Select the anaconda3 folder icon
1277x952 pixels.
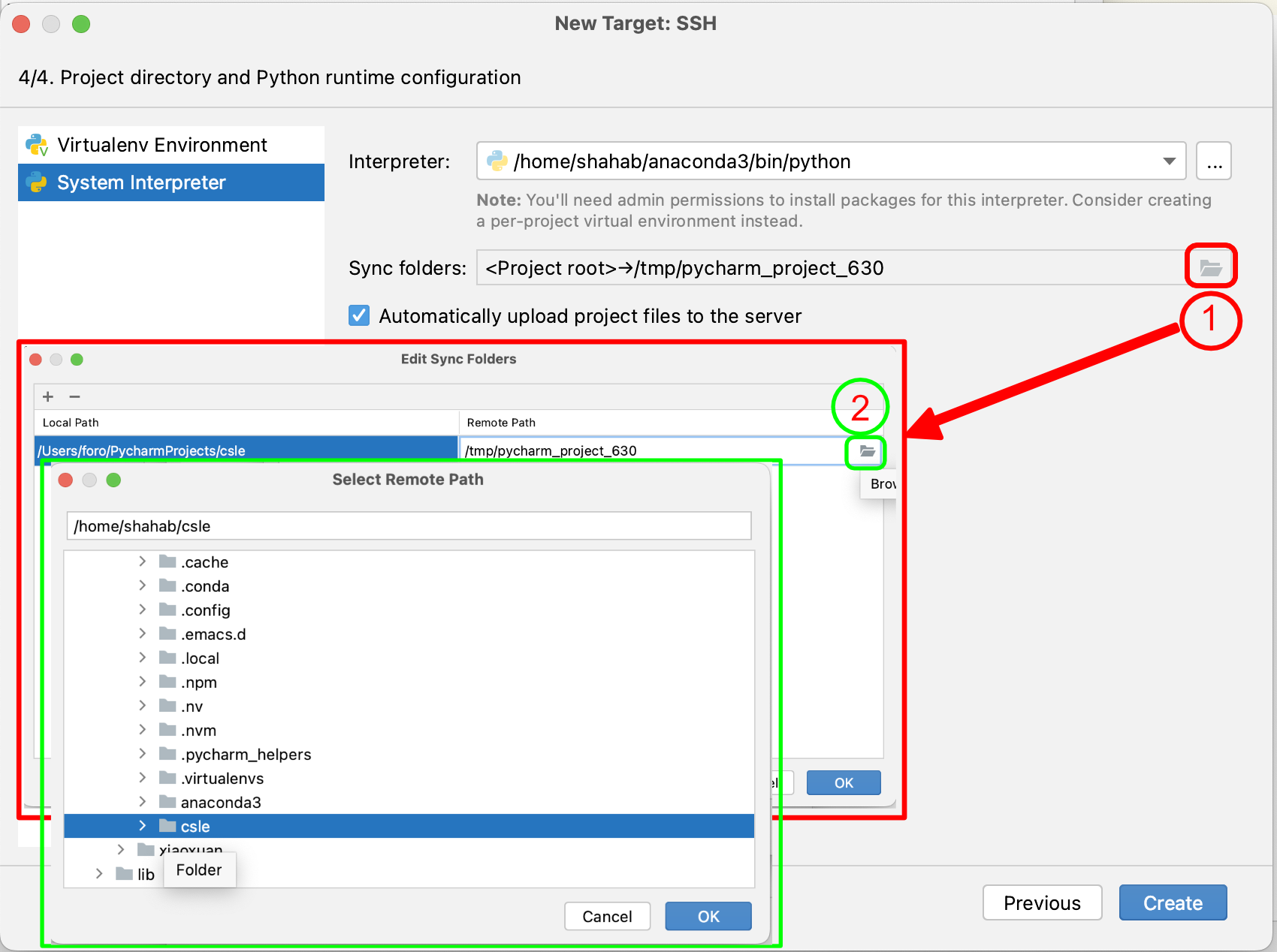pyautogui.click(x=168, y=802)
